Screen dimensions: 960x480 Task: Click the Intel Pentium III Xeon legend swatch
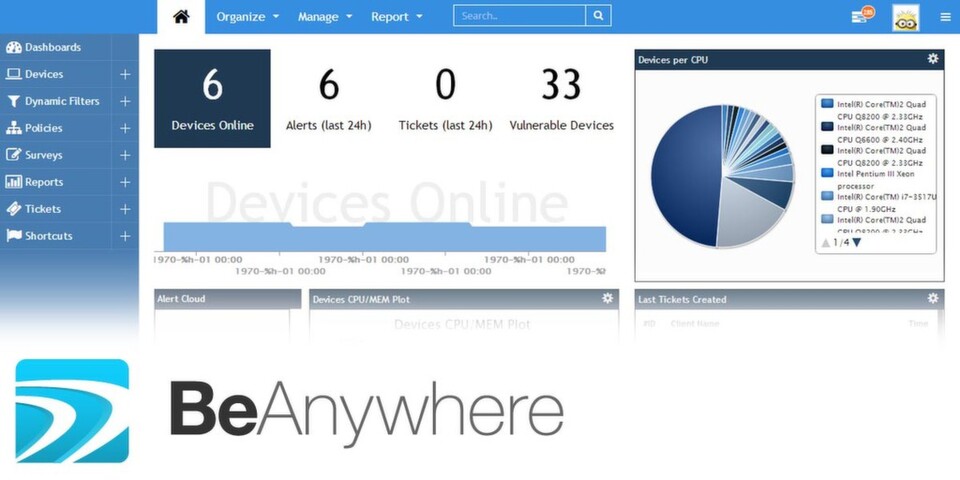[x=827, y=173]
